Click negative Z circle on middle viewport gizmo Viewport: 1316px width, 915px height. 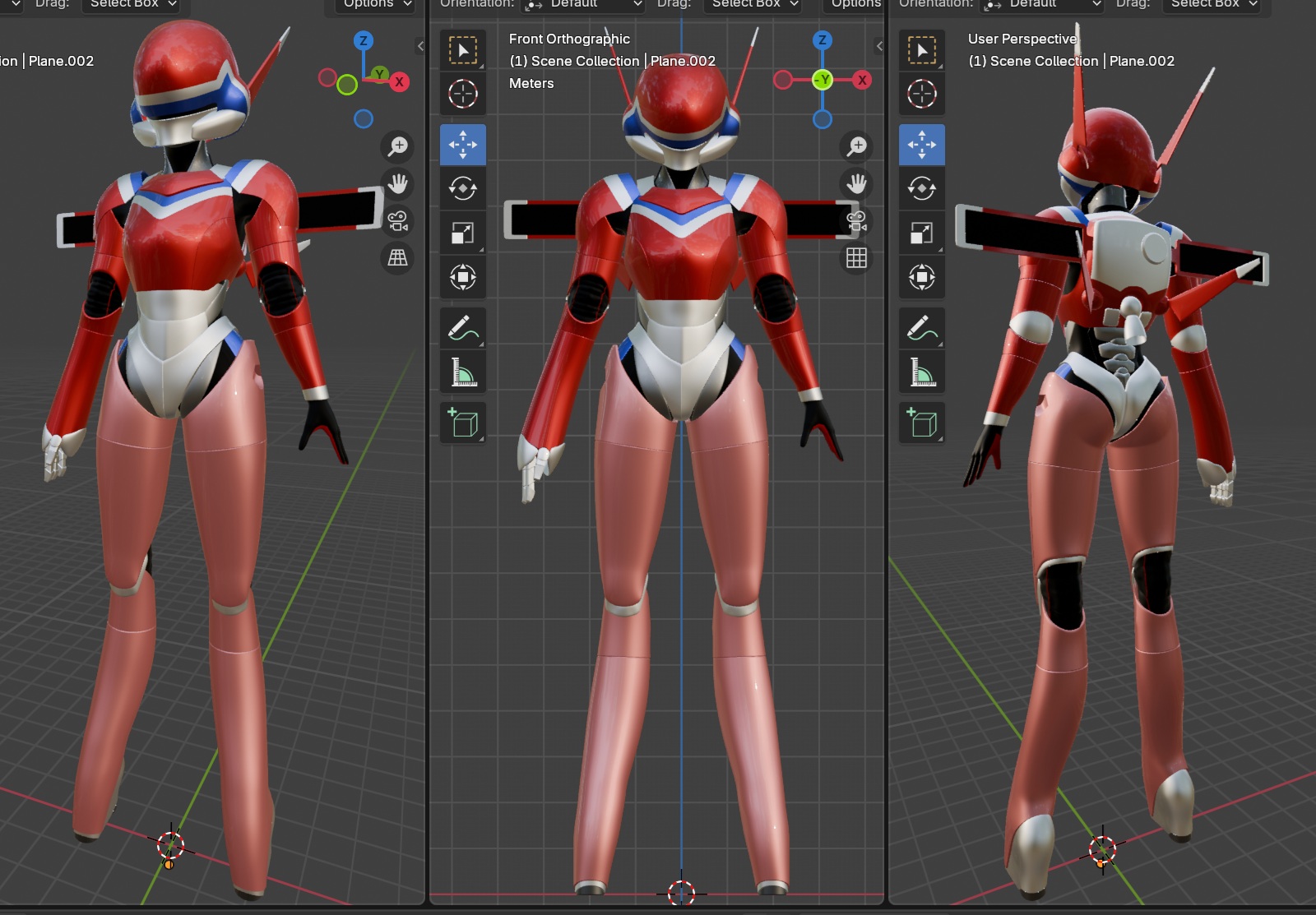(x=822, y=119)
